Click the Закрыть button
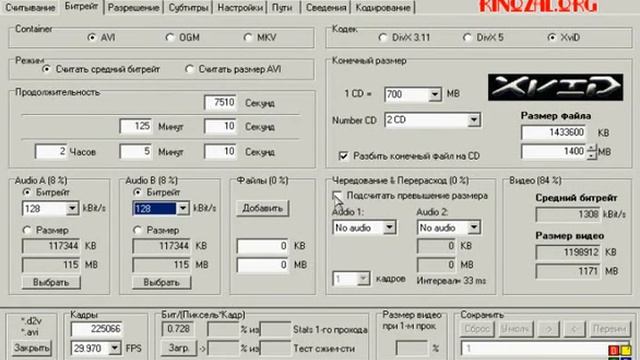 (x=31, y=348)
